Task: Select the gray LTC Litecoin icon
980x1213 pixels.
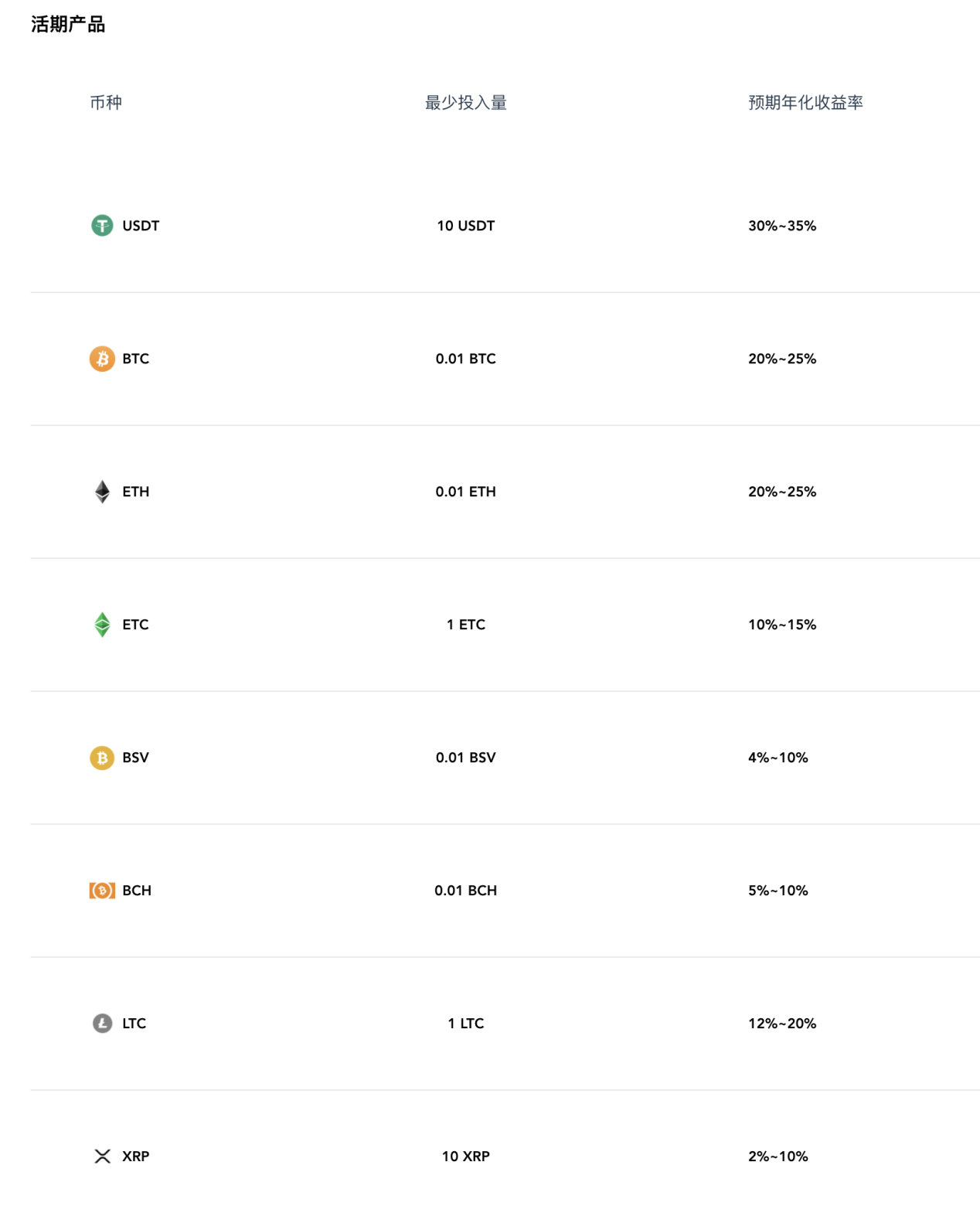Action: pos(102,1024)
